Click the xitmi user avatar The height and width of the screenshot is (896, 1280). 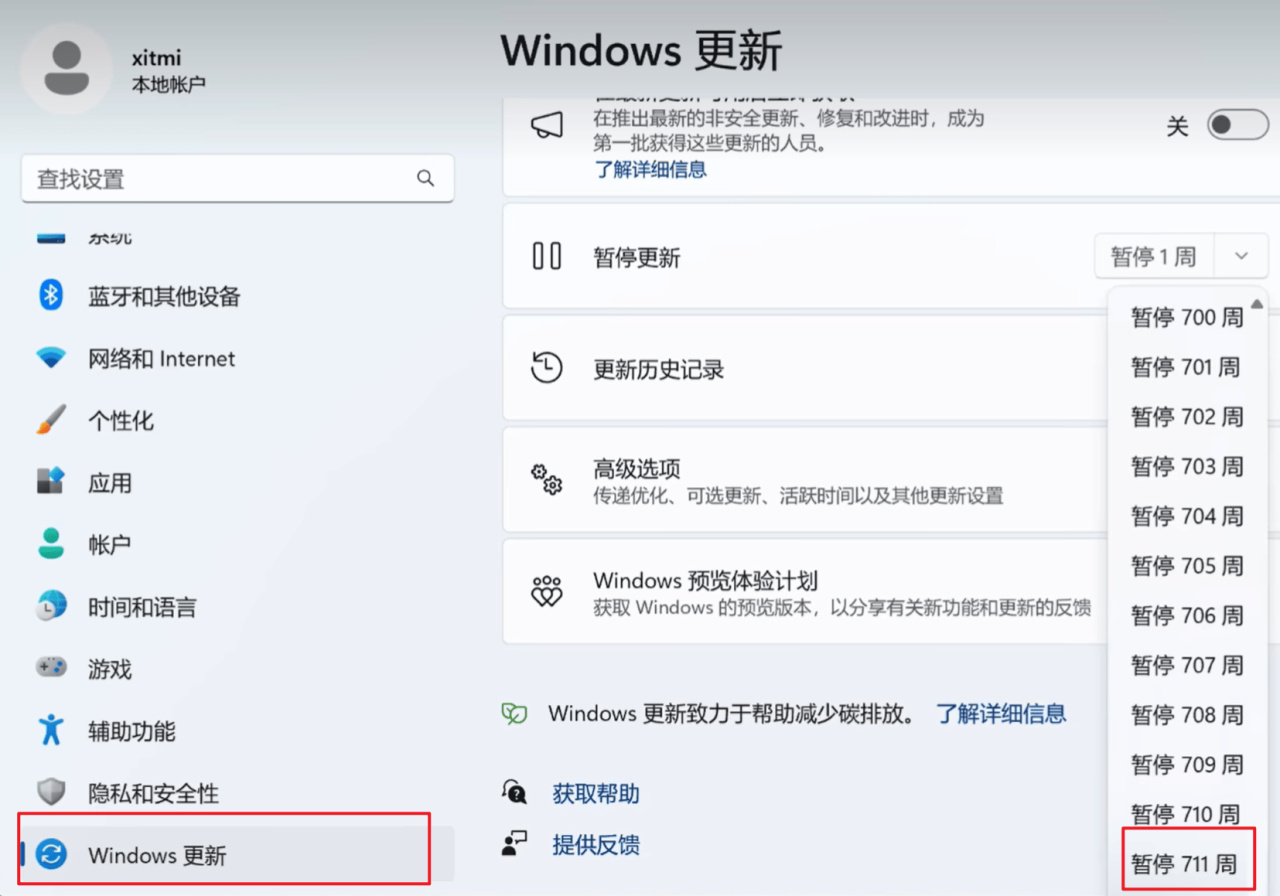[x=66, y=68]
